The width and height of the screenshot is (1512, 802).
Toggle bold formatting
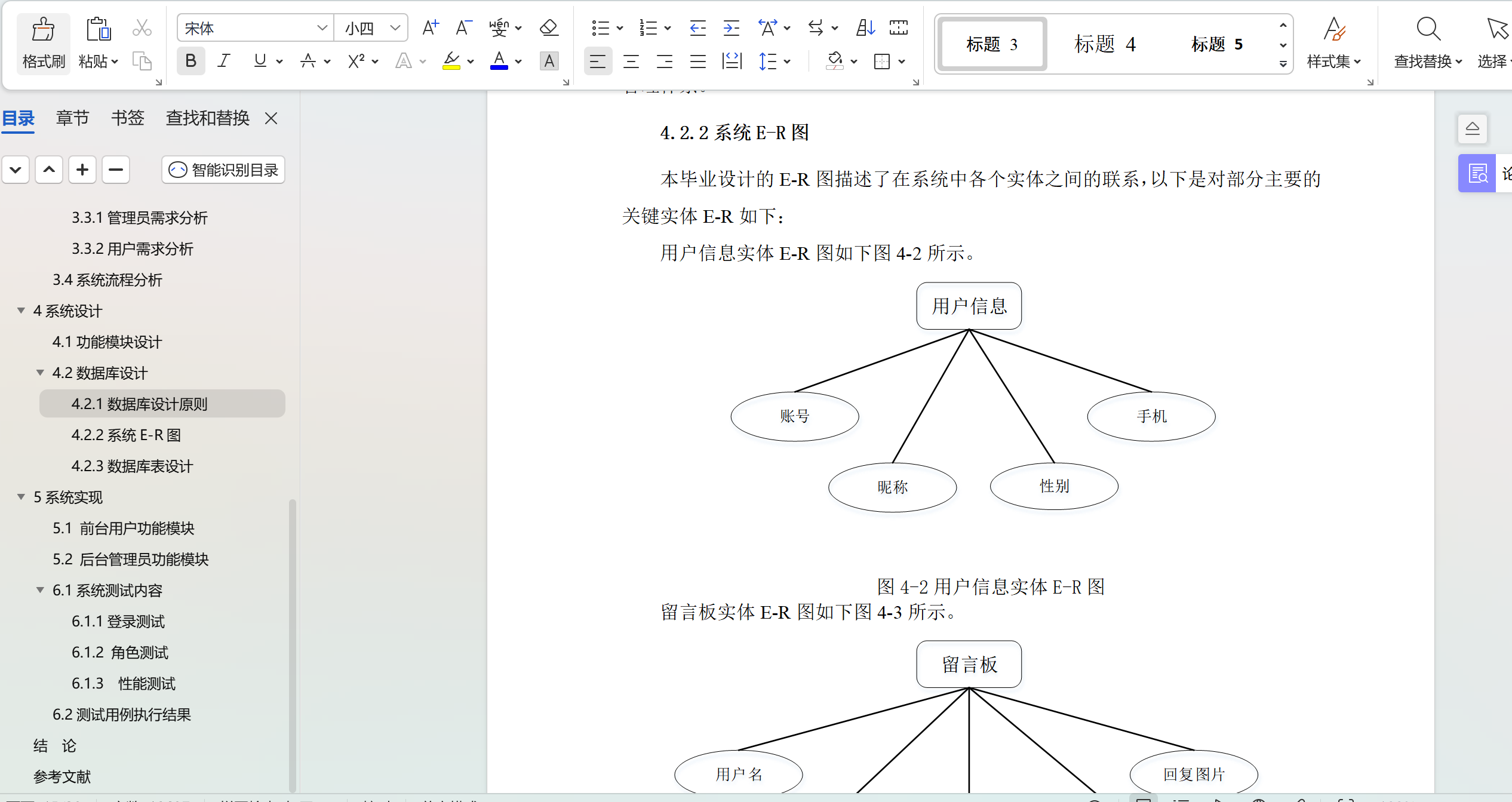point(190,60)
